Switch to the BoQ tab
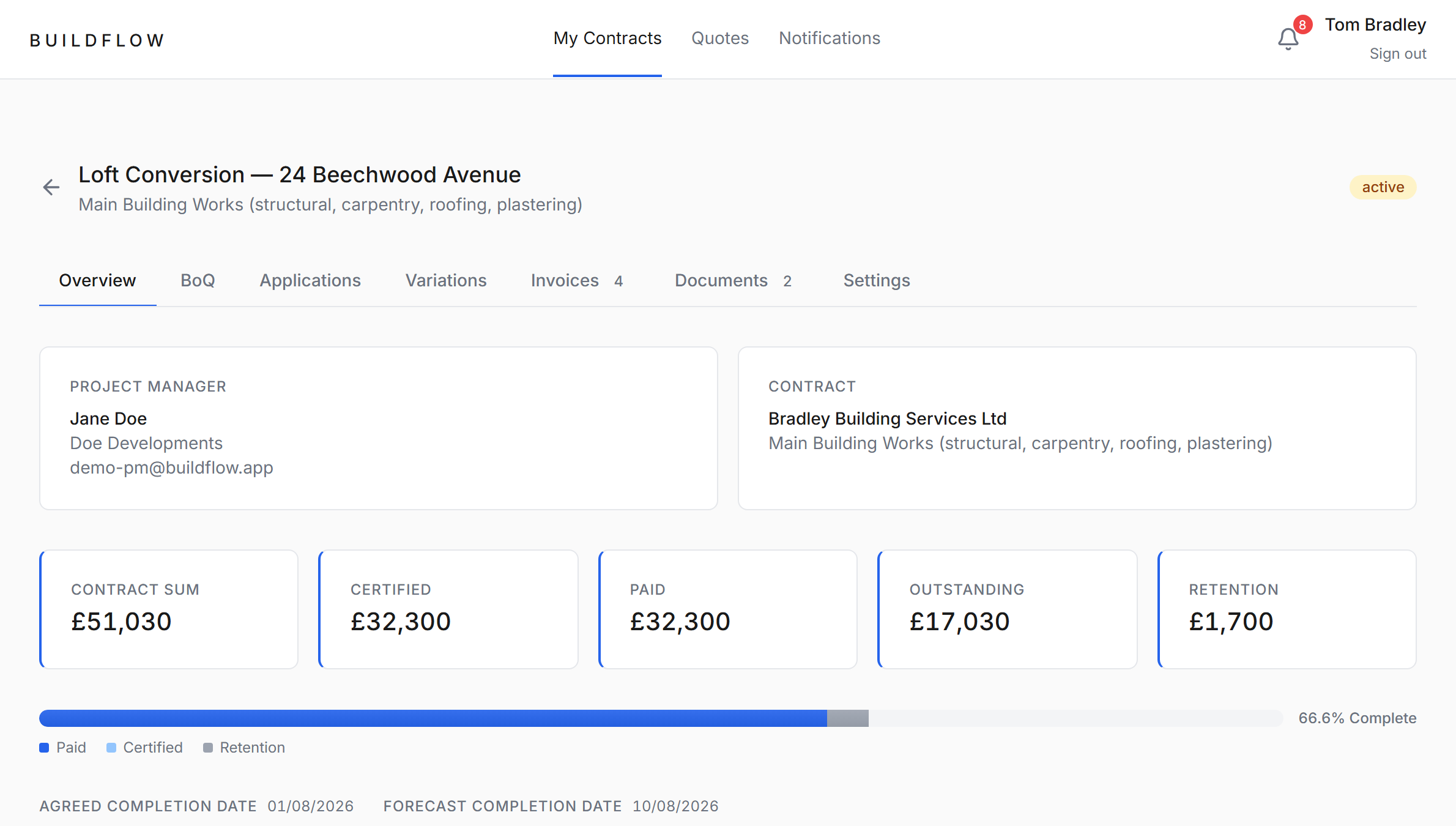This screenshot has height=826, width=1456. click(198, 280)
